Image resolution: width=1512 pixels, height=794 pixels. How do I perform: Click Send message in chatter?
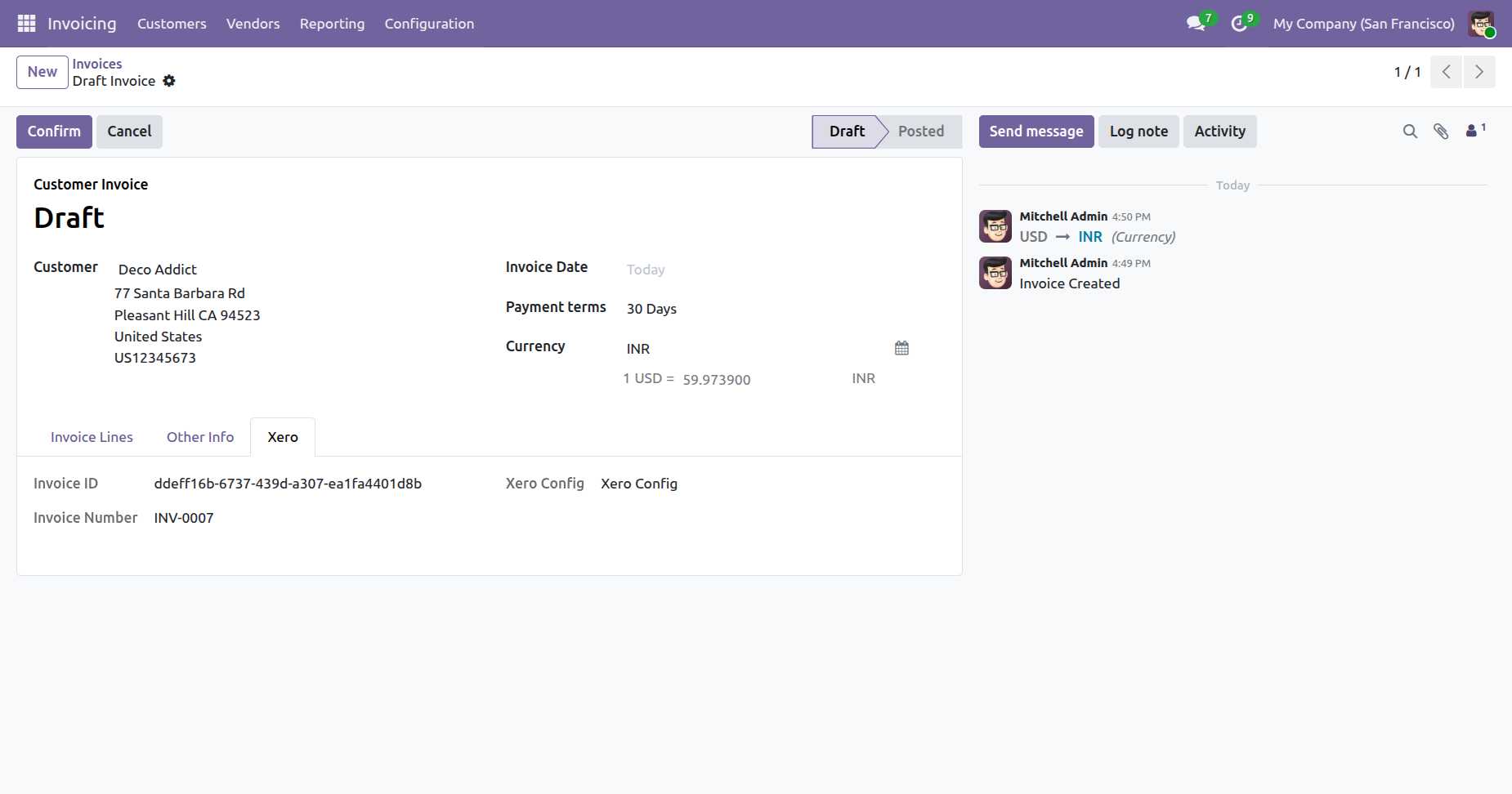pyautogui.click(x=1036, y=132)
